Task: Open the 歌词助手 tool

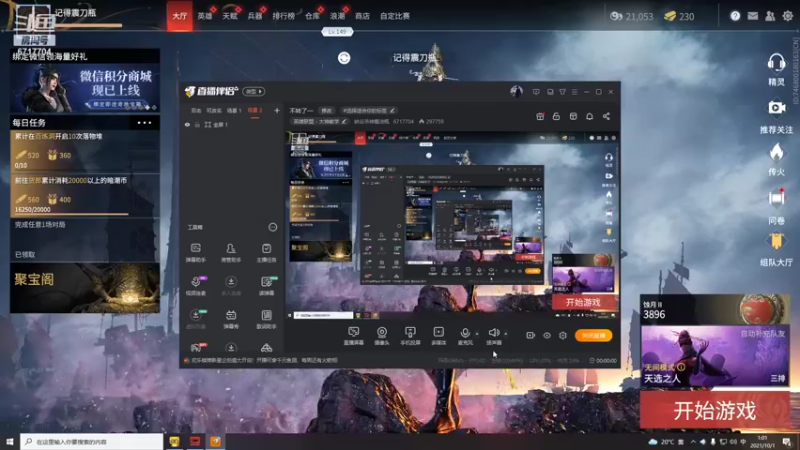Action: pyautogui.click(x=266, y=319)
